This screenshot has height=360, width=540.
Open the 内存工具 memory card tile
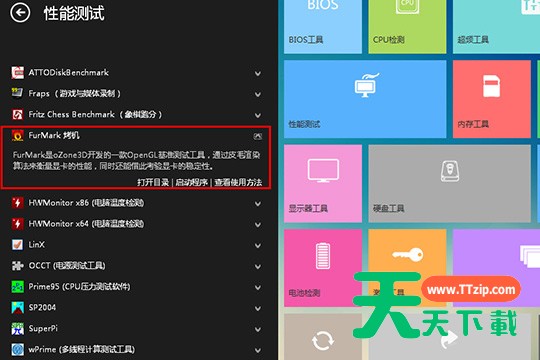[491, 99]
